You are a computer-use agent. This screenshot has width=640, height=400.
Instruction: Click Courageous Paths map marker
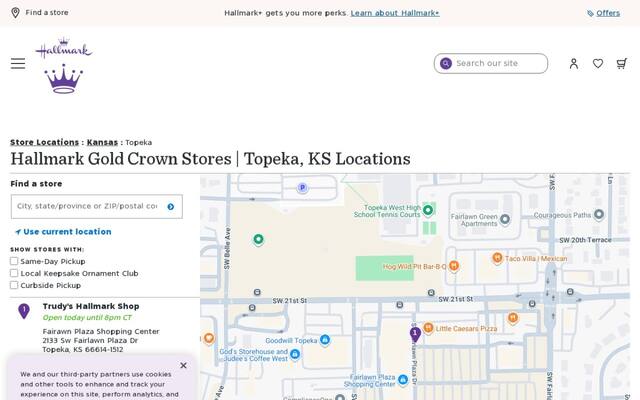pyautogui.click(x=599, y=214)
